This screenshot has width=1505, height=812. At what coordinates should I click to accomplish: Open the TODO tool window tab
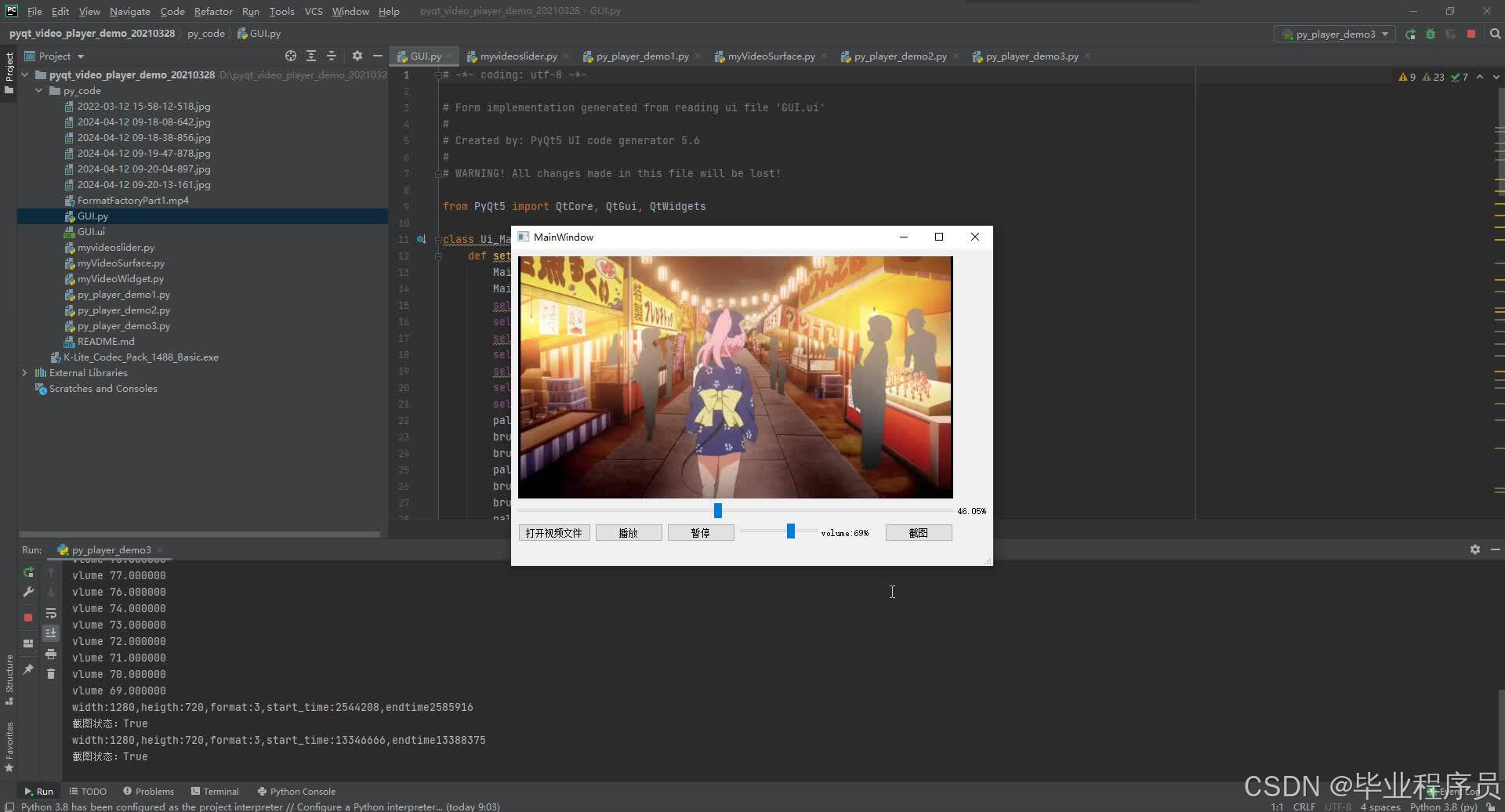click(x=88, y=791)
